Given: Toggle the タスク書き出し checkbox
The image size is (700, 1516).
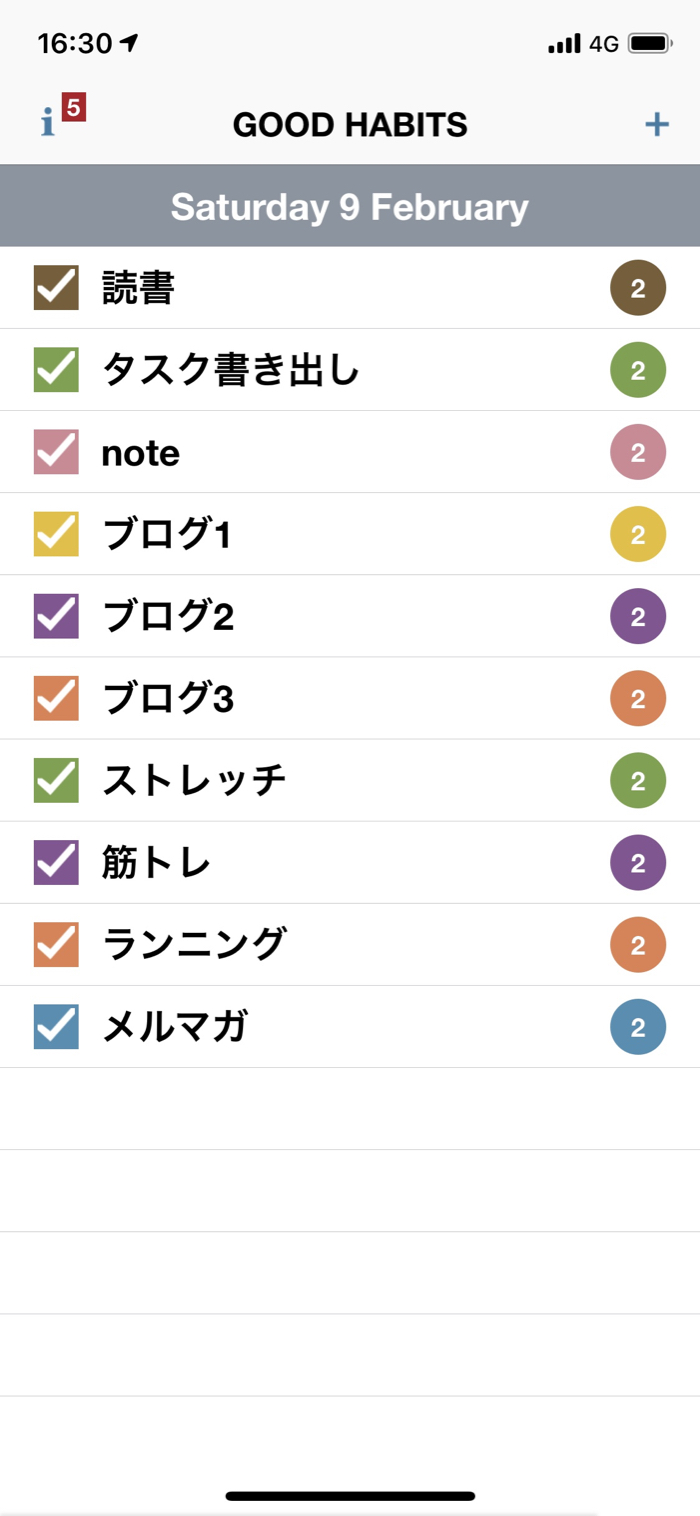Looking at the screenshot, I should click(x=56, y=370).
